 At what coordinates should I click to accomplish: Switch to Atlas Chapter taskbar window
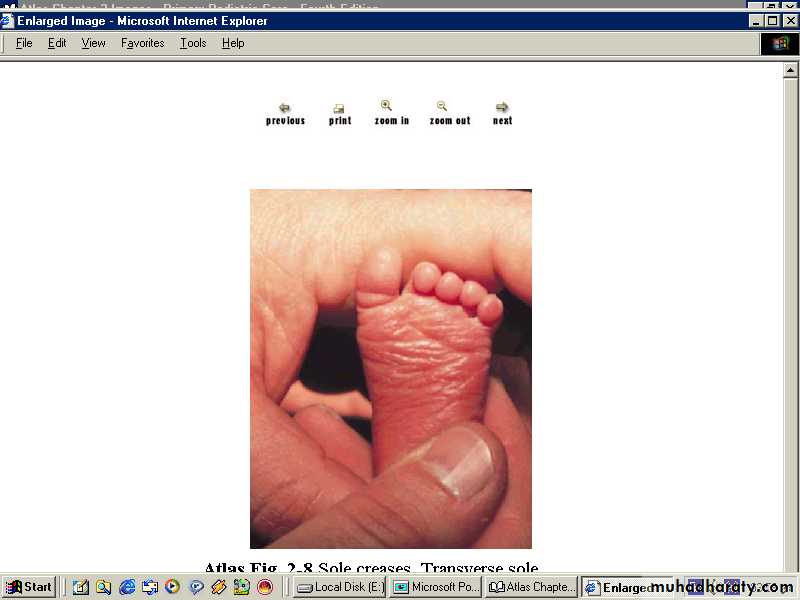point(531,587)
